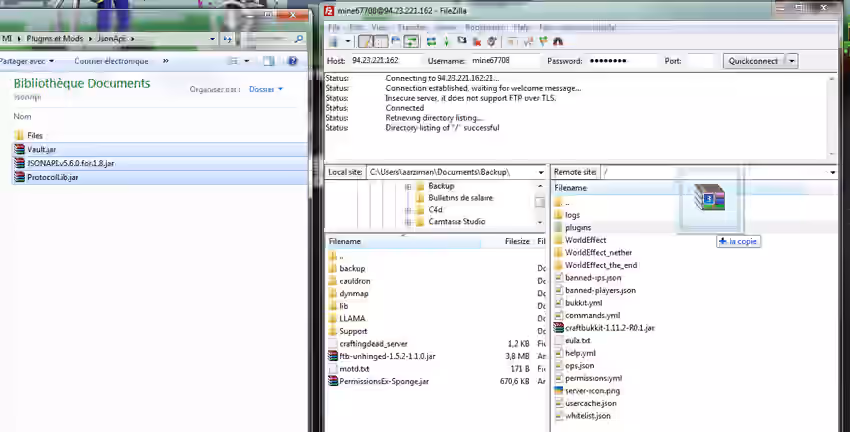Image resolution: width=850 pixels, height=432 pixels.
Task: Select Bulletins de salaire folder in tree
Action: (460, 198)
